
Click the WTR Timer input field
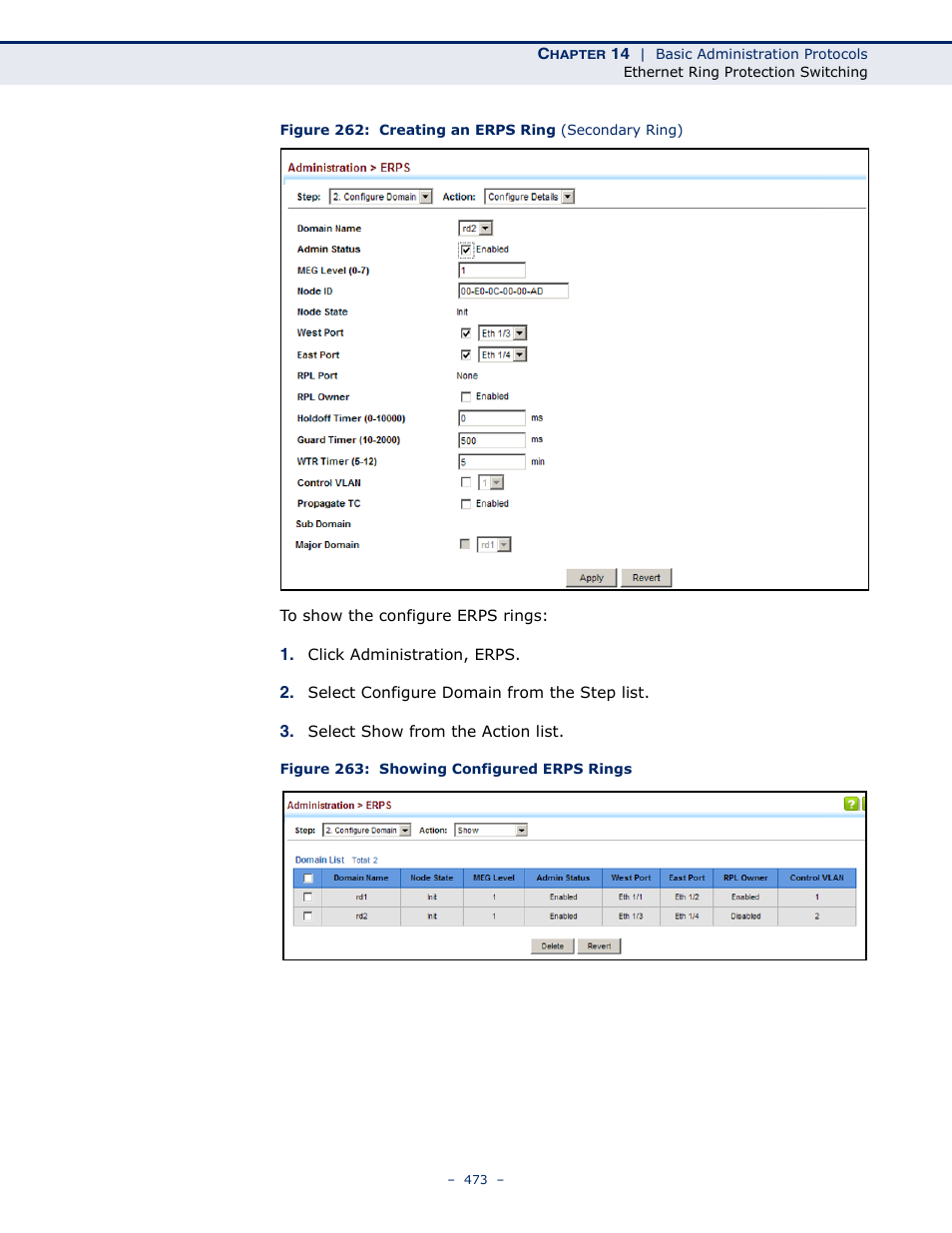coord(492,462)
